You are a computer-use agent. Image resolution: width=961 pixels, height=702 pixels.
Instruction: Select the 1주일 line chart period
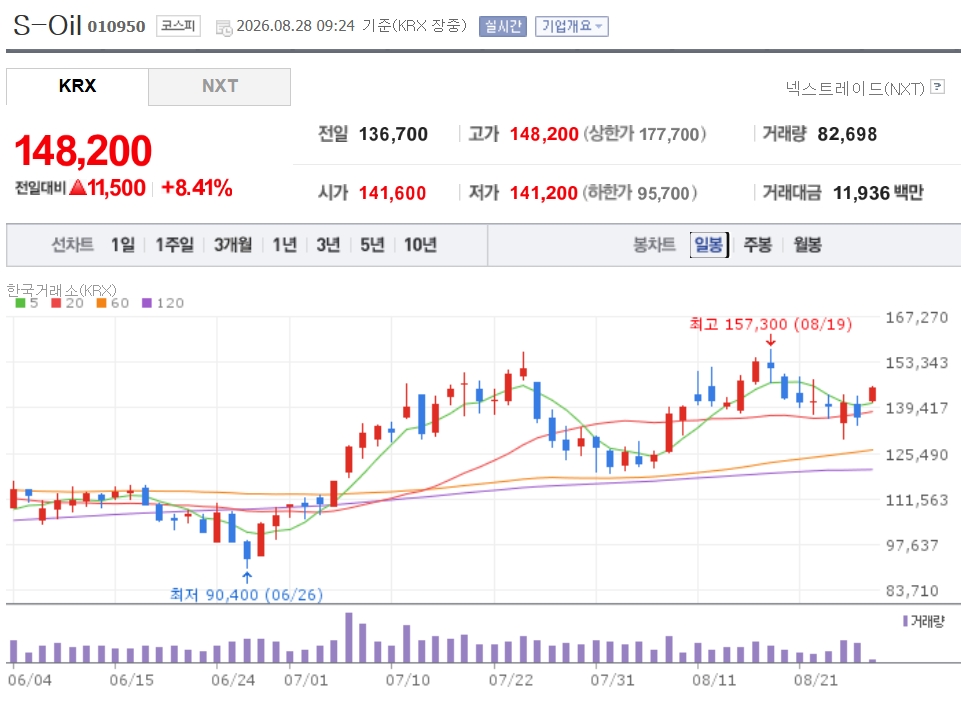[174, 245]
